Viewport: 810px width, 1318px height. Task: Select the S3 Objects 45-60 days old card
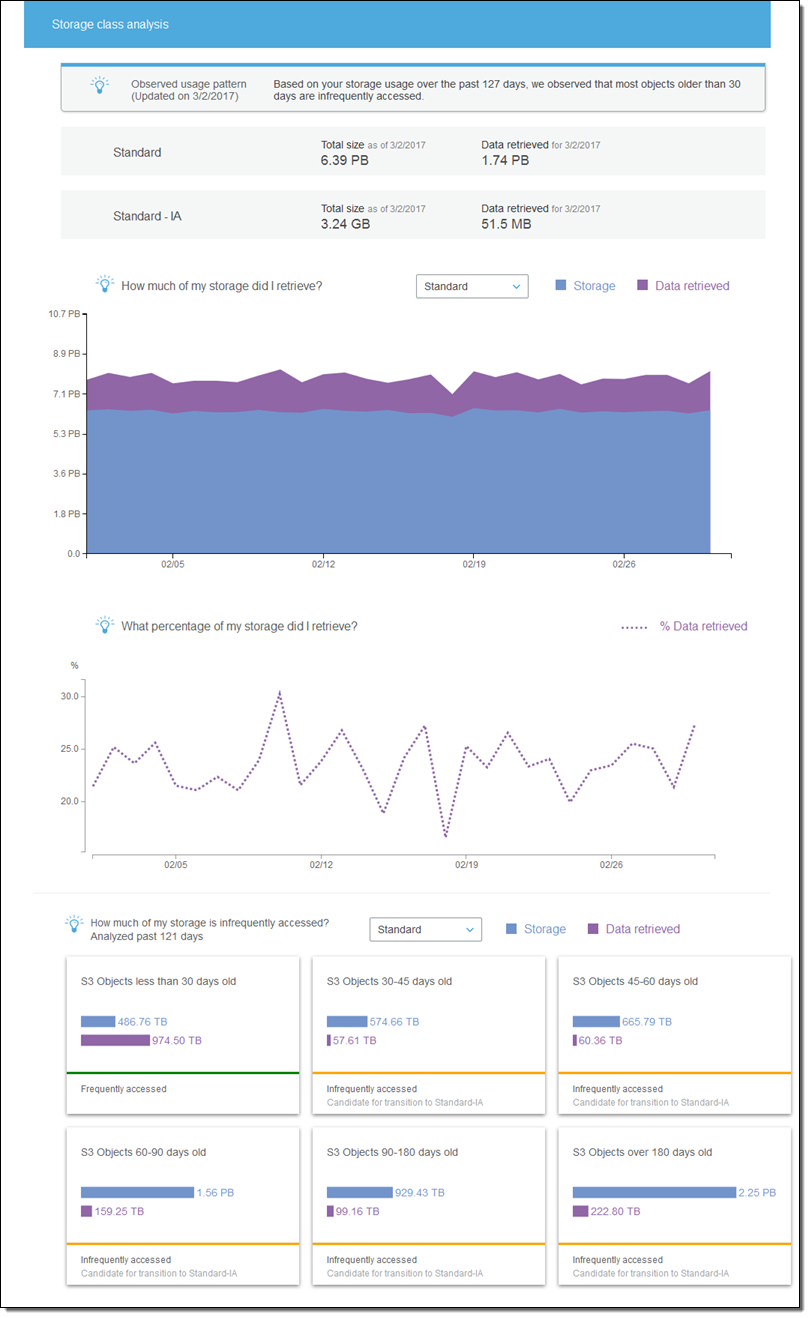click(x=674, y=1034)
